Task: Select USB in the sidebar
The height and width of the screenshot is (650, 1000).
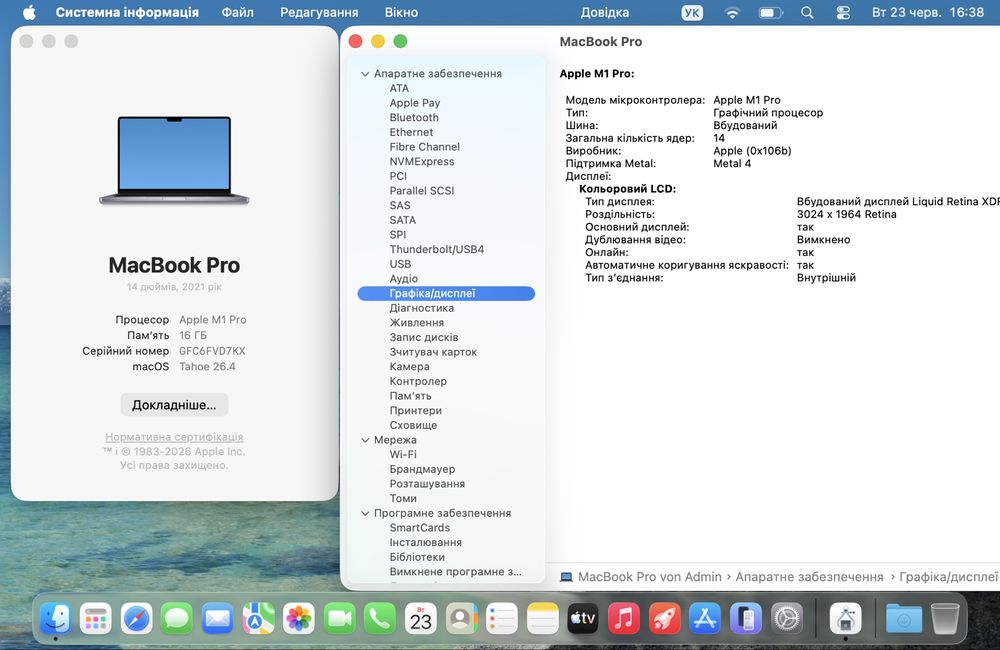Action: [400, 264]
